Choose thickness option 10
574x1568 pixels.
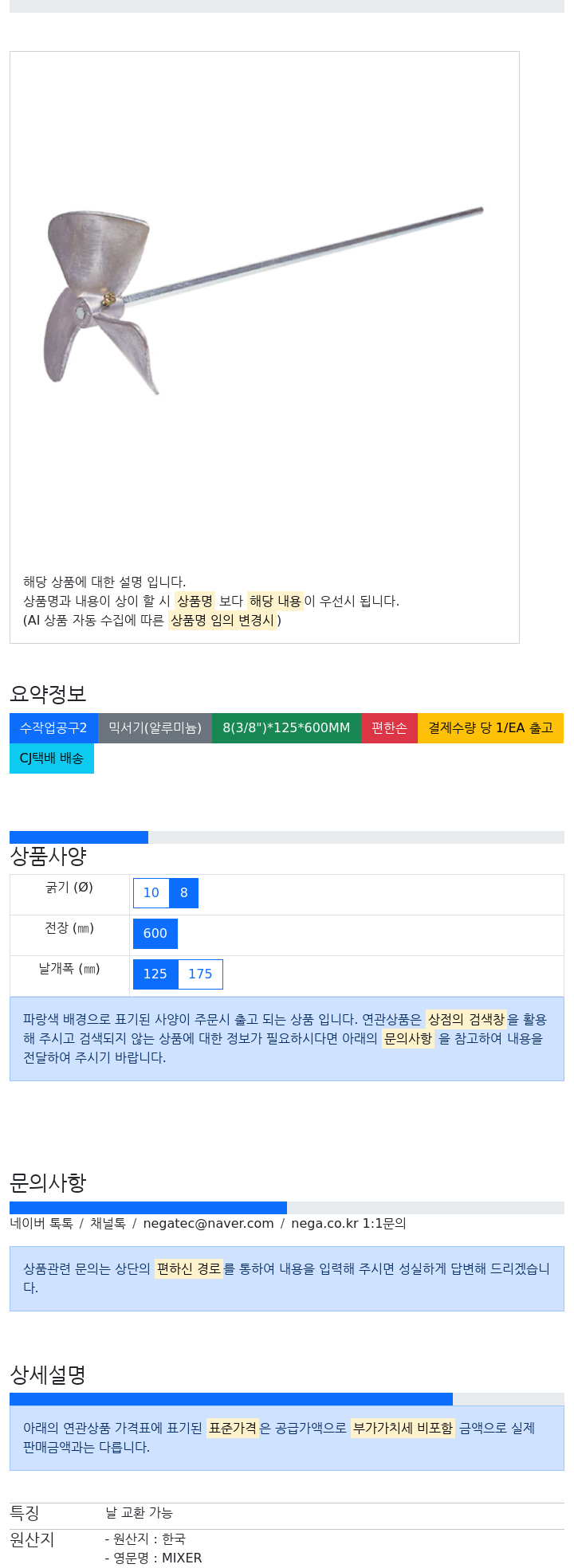point(151,893)
